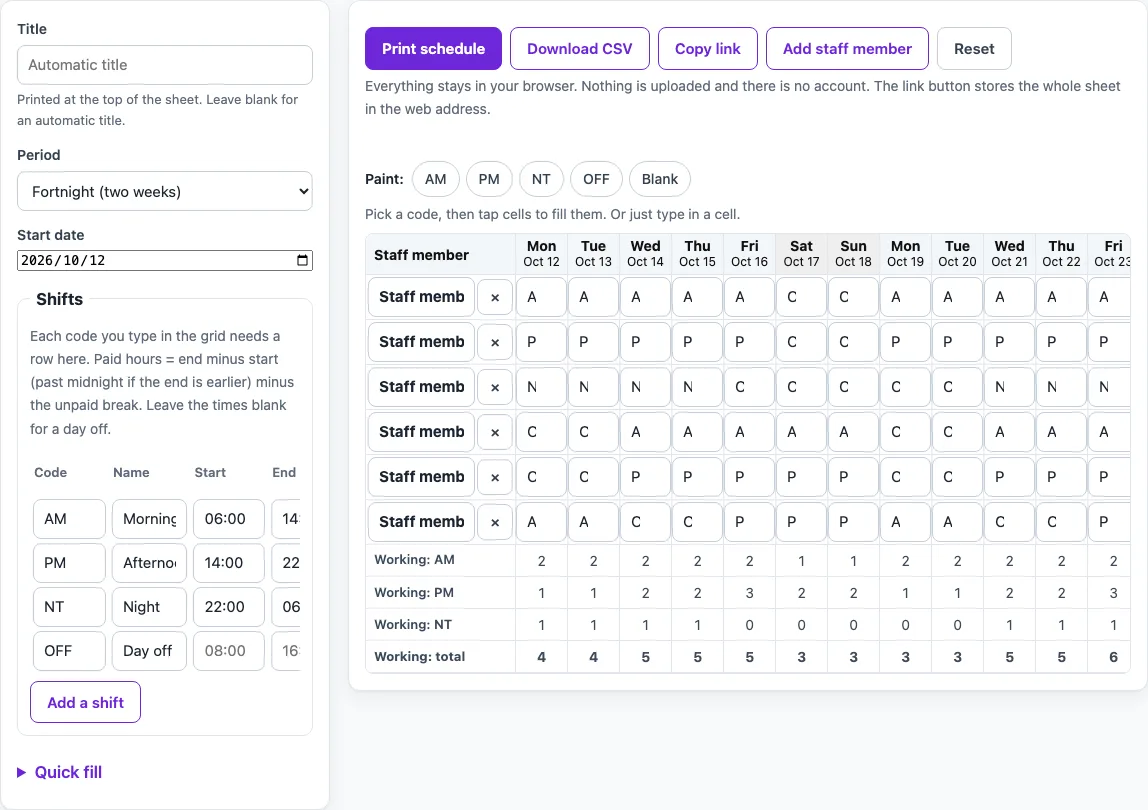Select the AM paint chip

tap(436, 179)
